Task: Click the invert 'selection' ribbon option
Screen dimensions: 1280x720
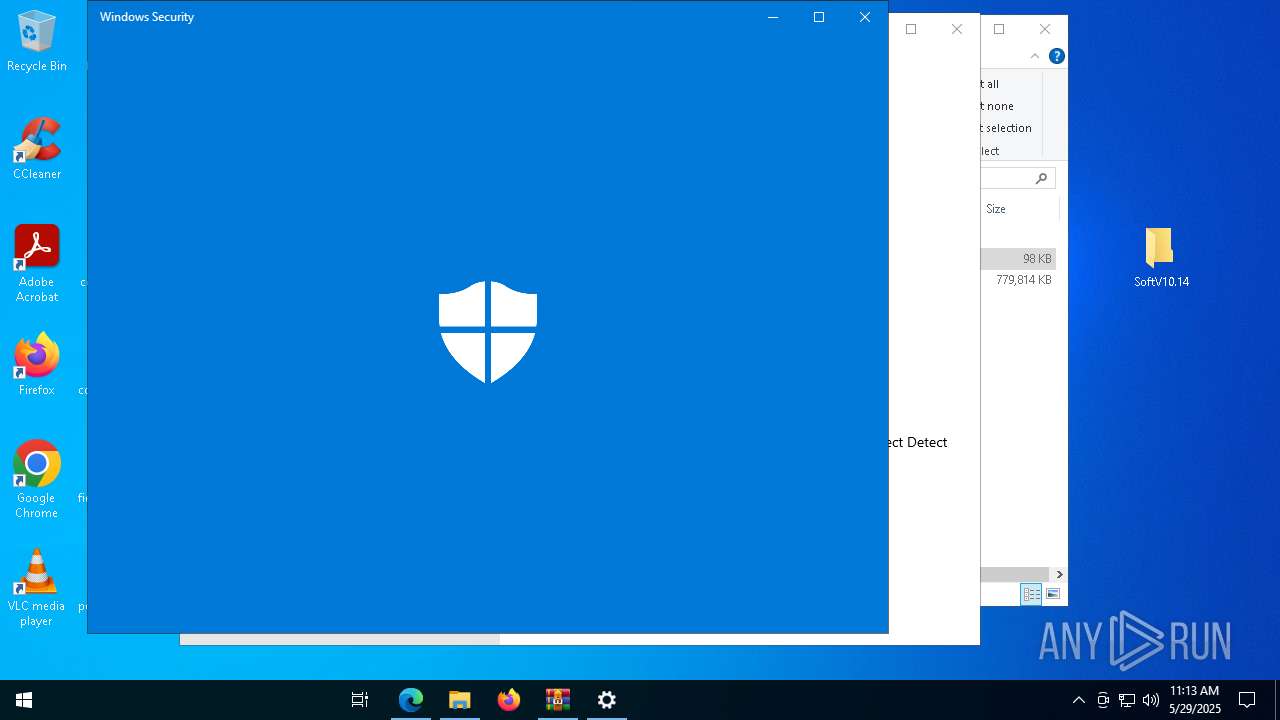Action: 1007,128
